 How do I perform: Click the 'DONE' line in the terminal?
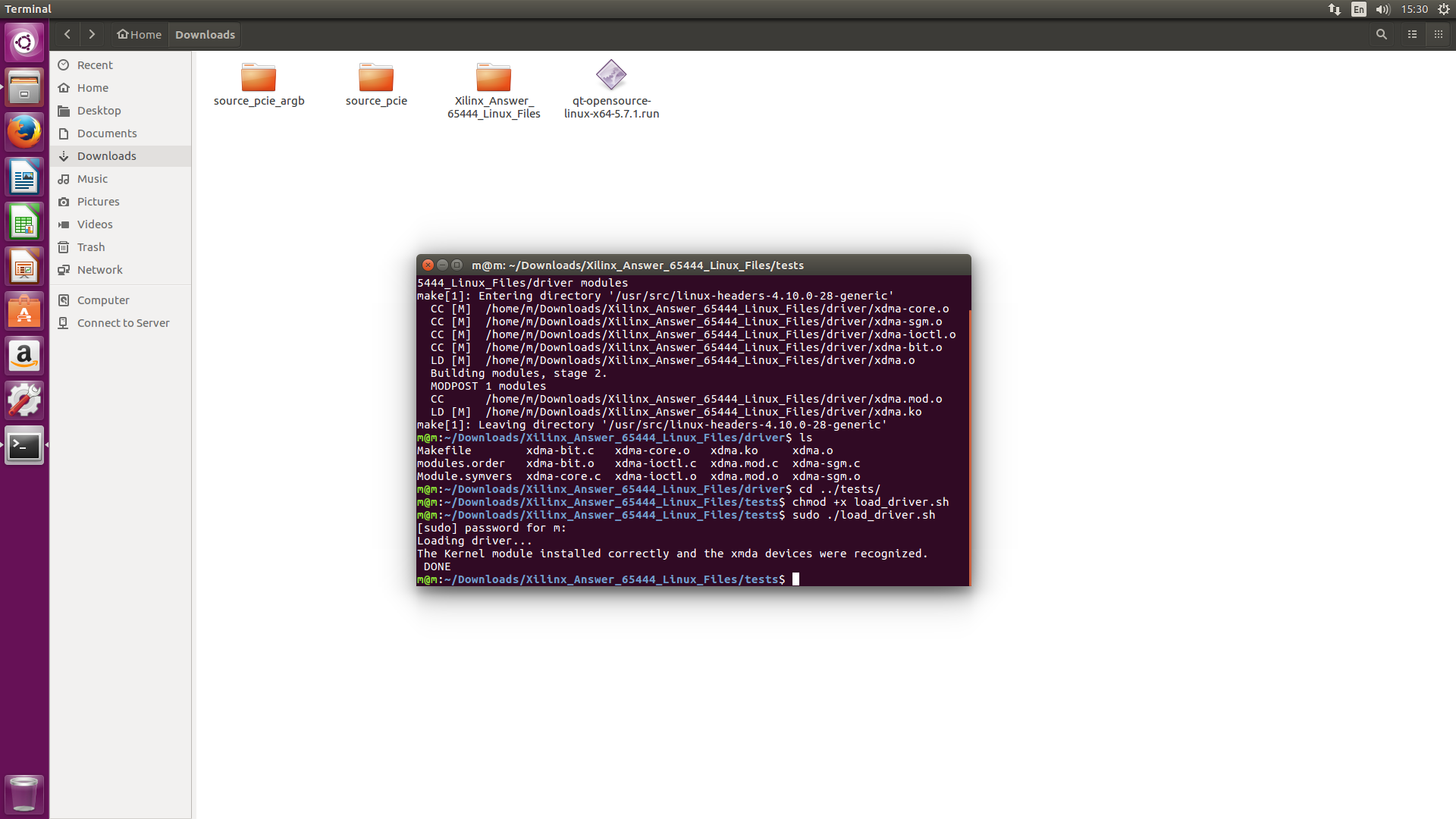[438, 566]
